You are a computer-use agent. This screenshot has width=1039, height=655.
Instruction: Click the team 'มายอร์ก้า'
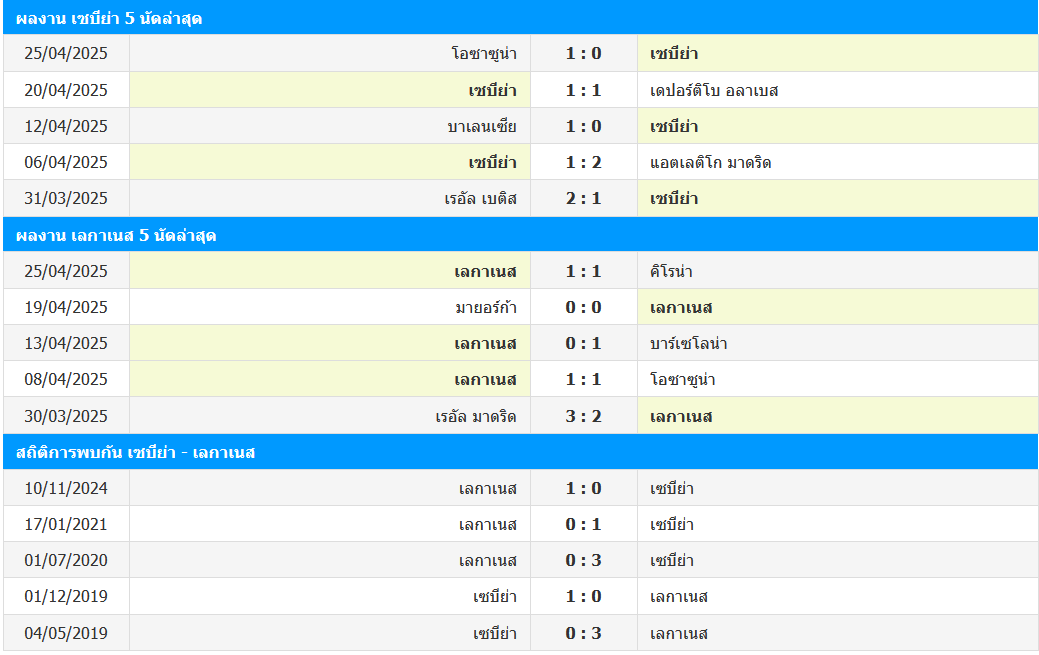tap(486, 308)
